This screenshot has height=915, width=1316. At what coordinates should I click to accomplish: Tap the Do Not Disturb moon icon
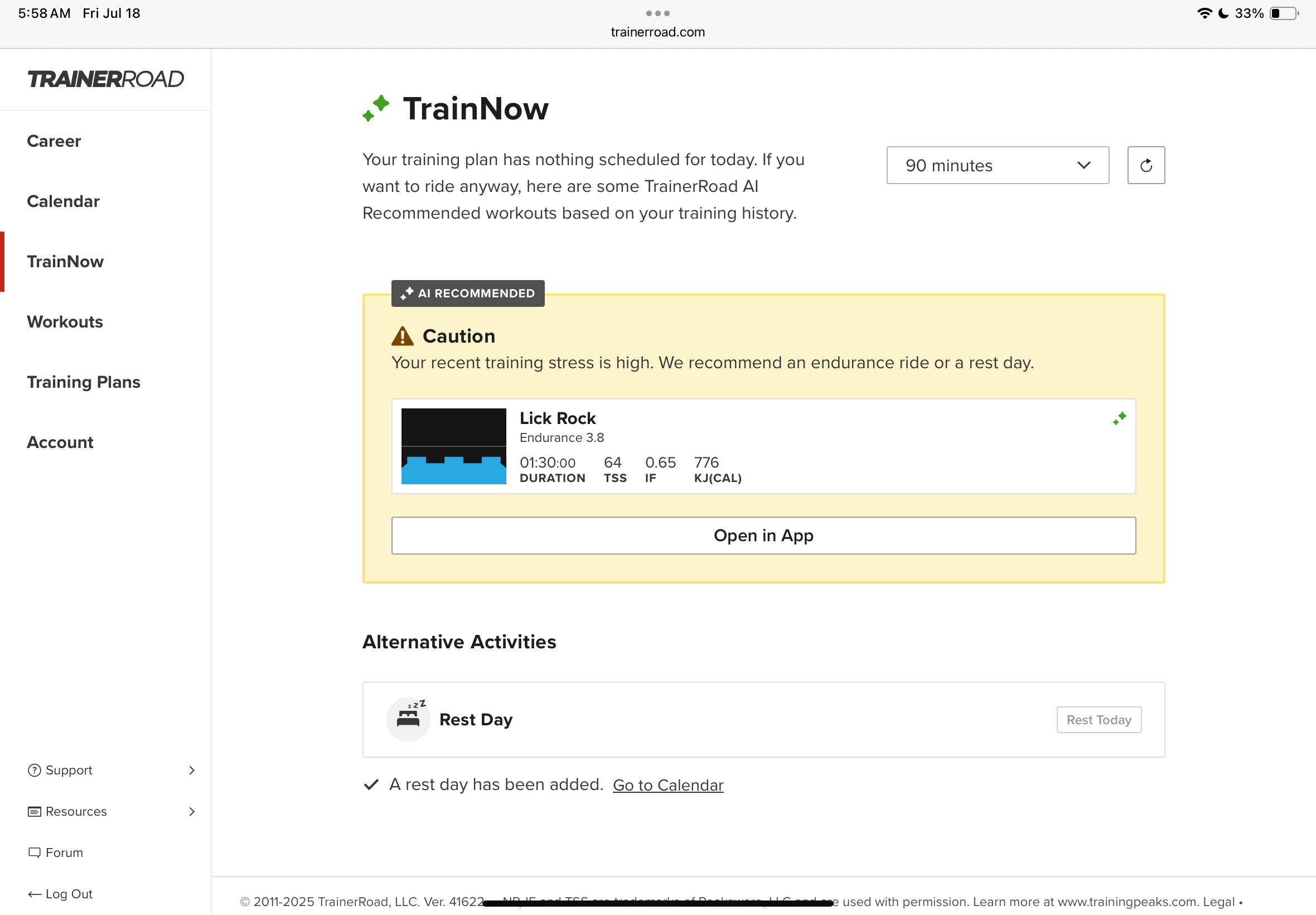(x=1223, y=13)
